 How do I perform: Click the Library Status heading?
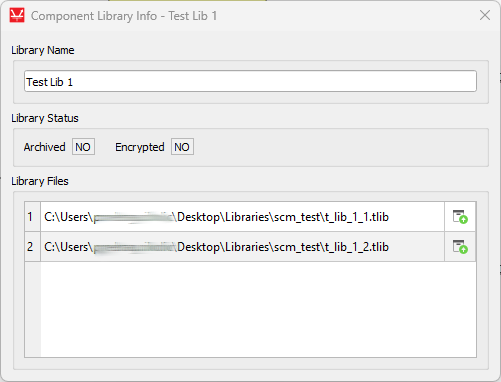pyautogui.click(x=45, y=118)
